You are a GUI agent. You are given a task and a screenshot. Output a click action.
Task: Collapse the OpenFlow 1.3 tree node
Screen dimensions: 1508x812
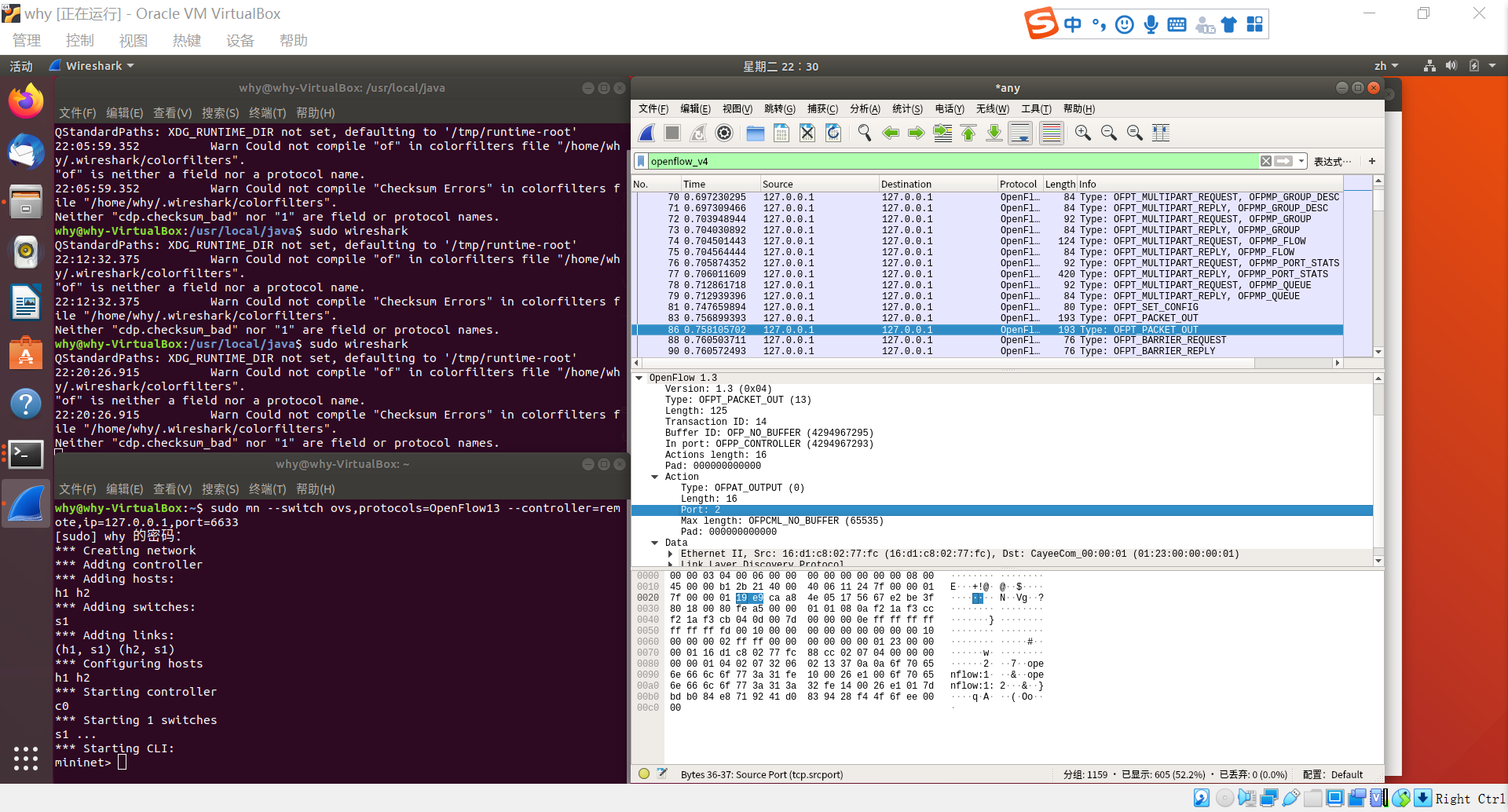pyautogui.click(x=639, y=378)
